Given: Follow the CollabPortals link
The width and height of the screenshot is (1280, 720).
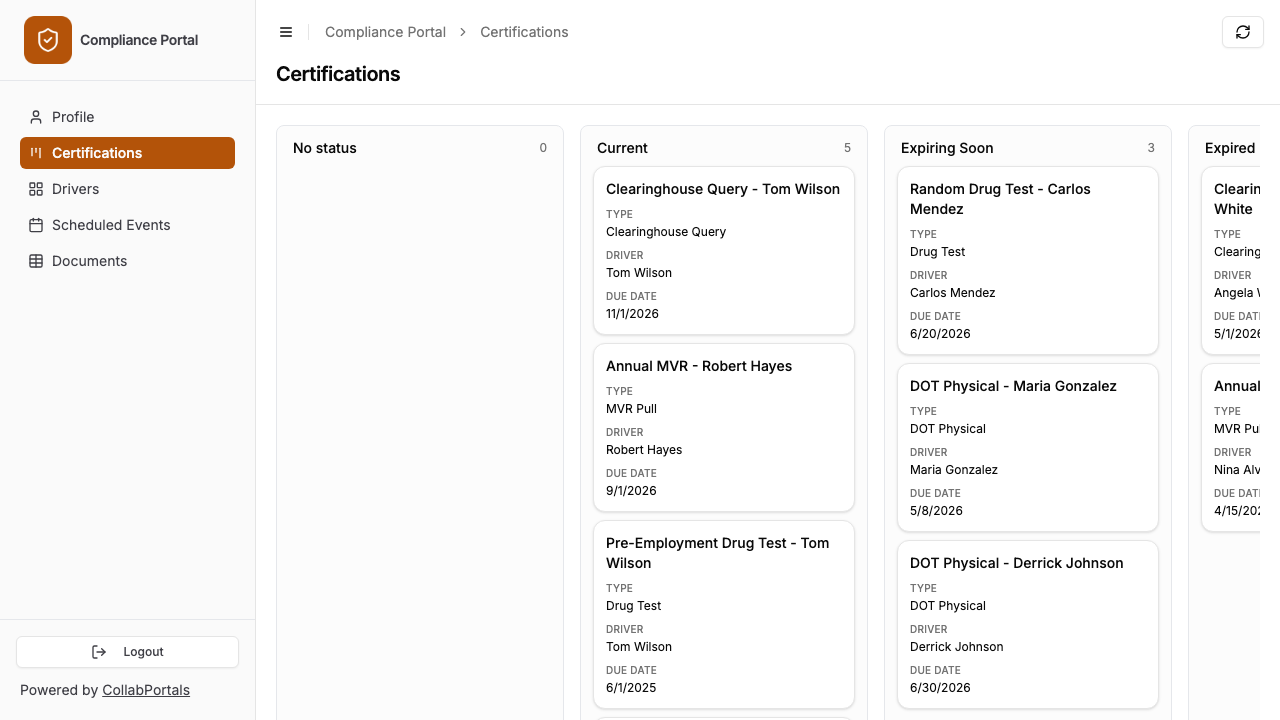Looking at the screenshot, I should point(146,690).
